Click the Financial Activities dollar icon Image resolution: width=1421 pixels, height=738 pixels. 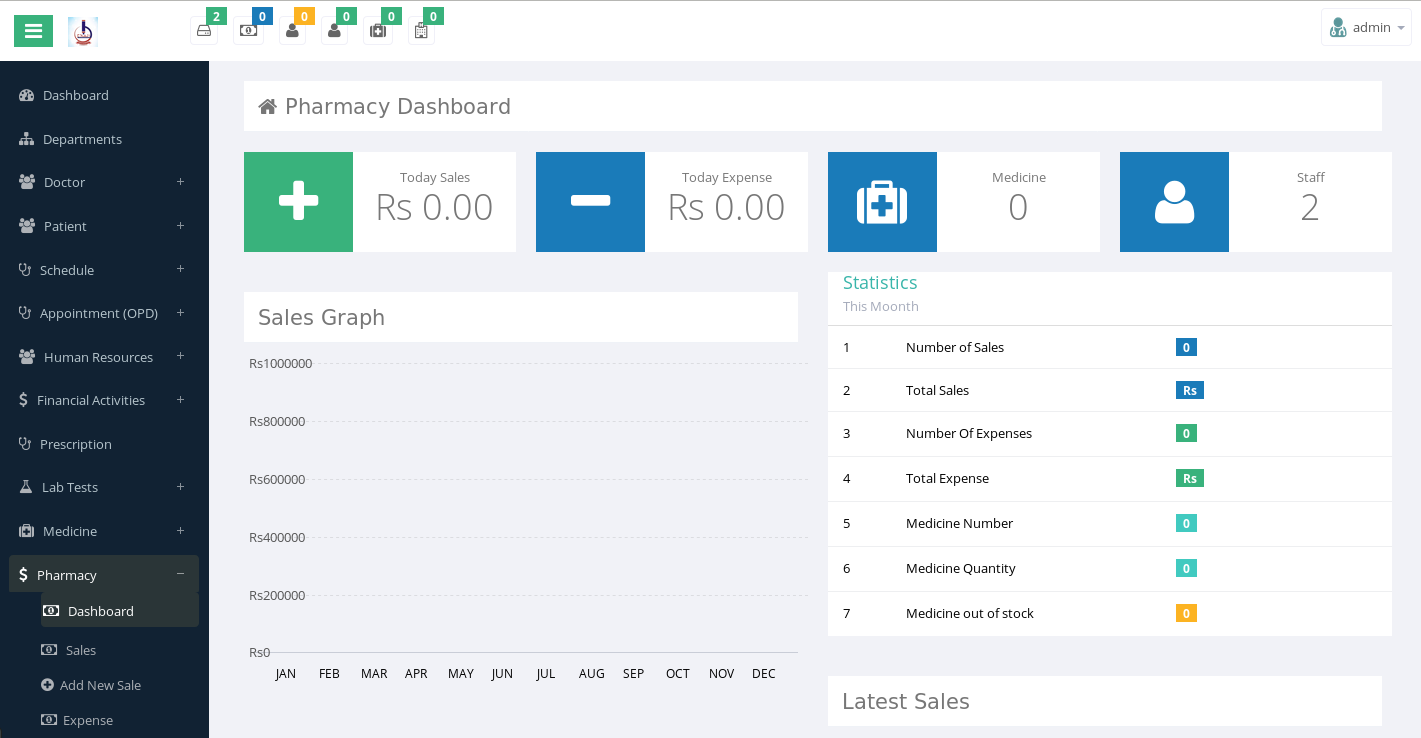23,400
